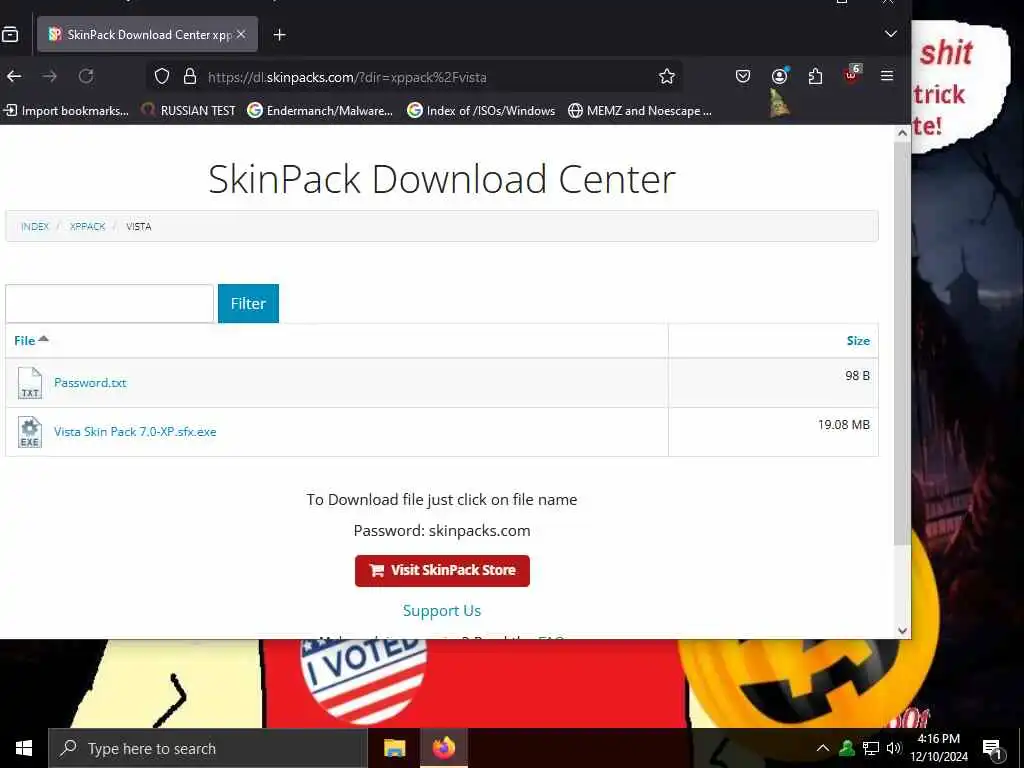Viewport: 1024px width, 768px height.
Task: Open the extensions puzzle-piece icon
Action: point(815,76)
